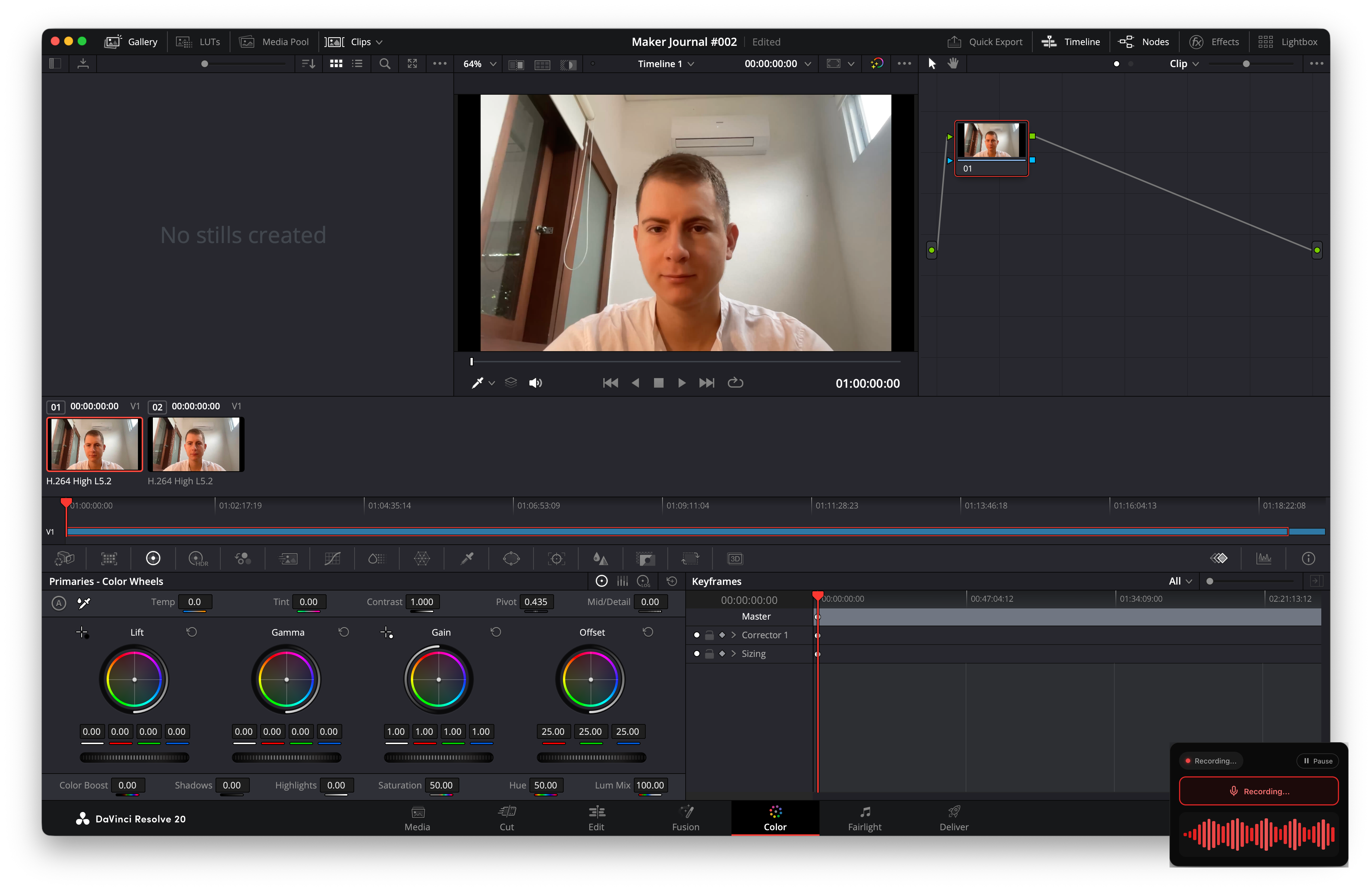Image resolution: width=1372 pixels, height=891 pixels.
Task: Mute the viewer audio
Action: (x=535, y=382)
